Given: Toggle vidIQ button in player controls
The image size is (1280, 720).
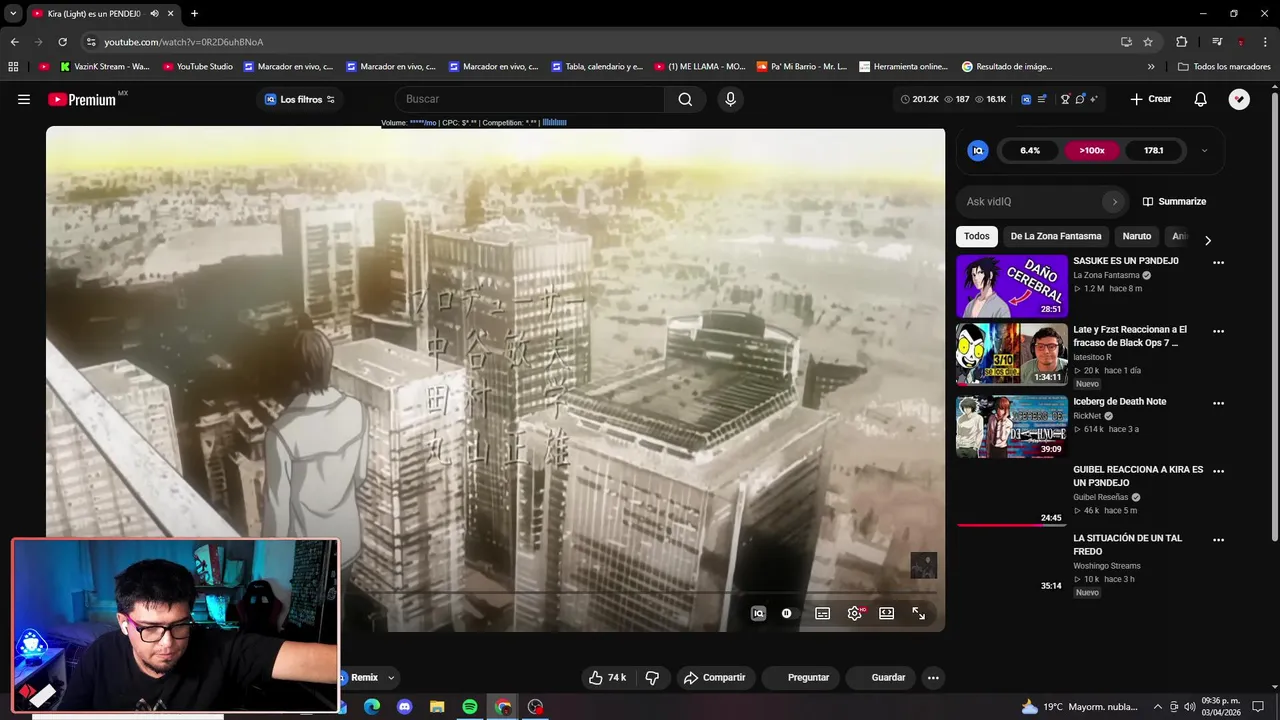Looking at the screenshot, I should 758,614.
